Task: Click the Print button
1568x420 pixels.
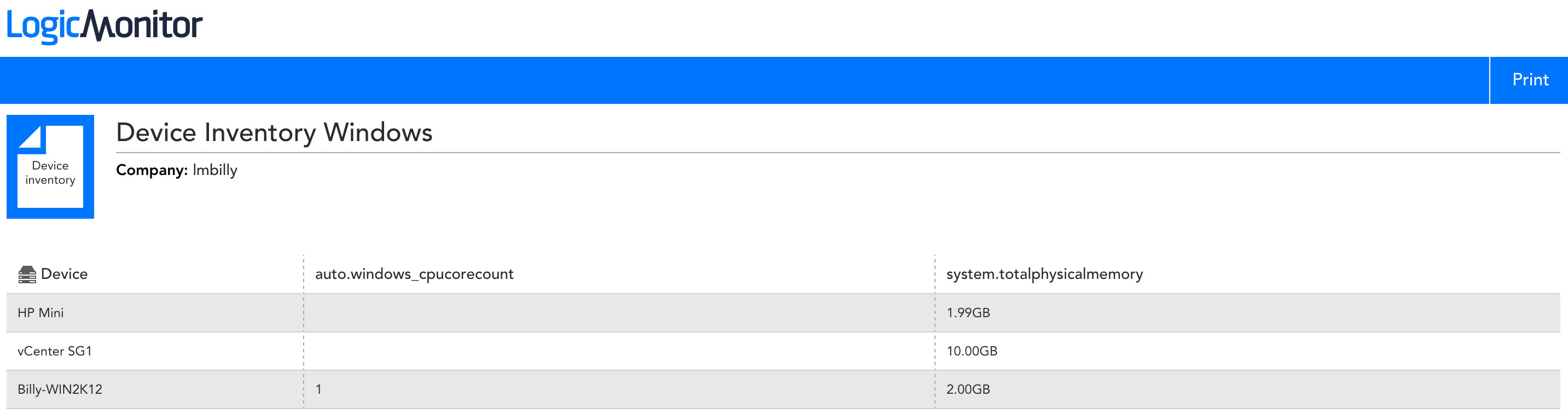Action: pos(1529,80)
